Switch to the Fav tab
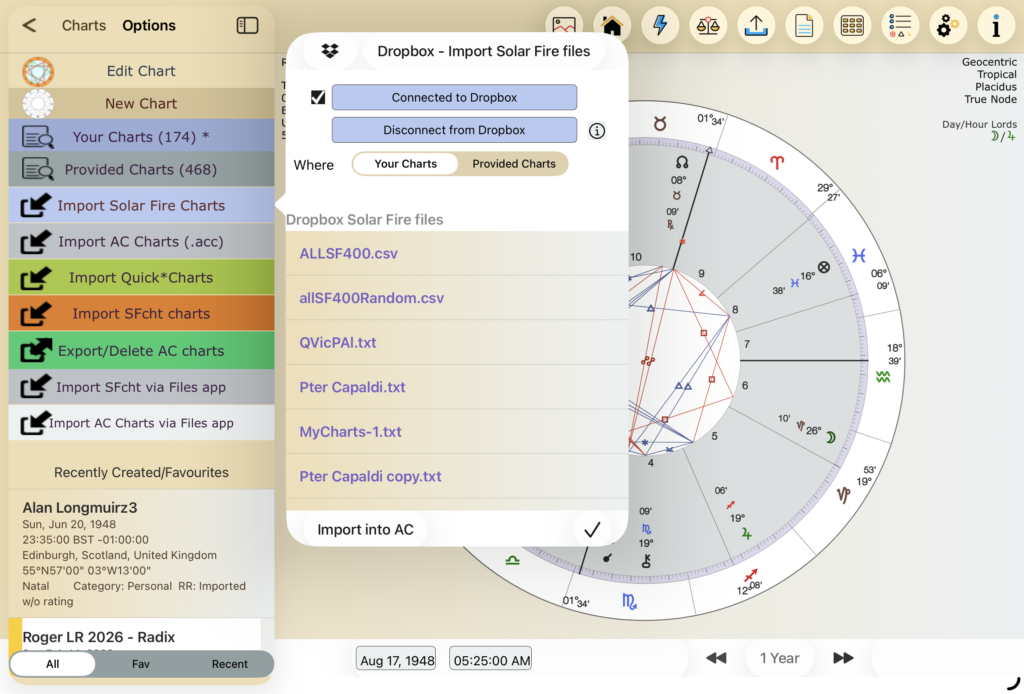The width and height of the screenshot is (1024, 694). click(141, 663)
